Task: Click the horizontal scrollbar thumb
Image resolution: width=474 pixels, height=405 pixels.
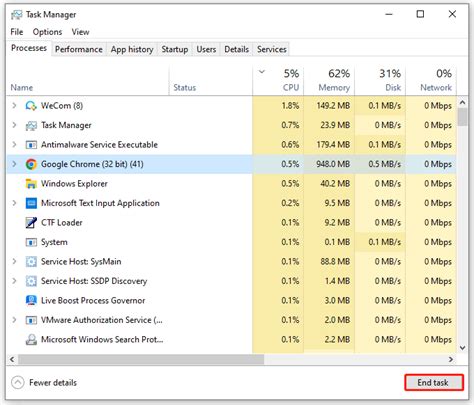Action: 141,359
